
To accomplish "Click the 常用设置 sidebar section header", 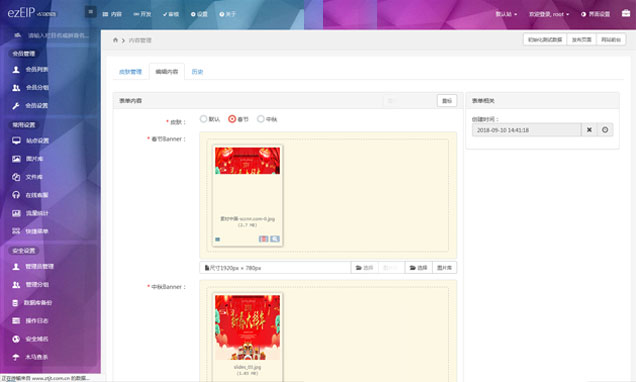I will pyautogui.click(x=24, y=125).
